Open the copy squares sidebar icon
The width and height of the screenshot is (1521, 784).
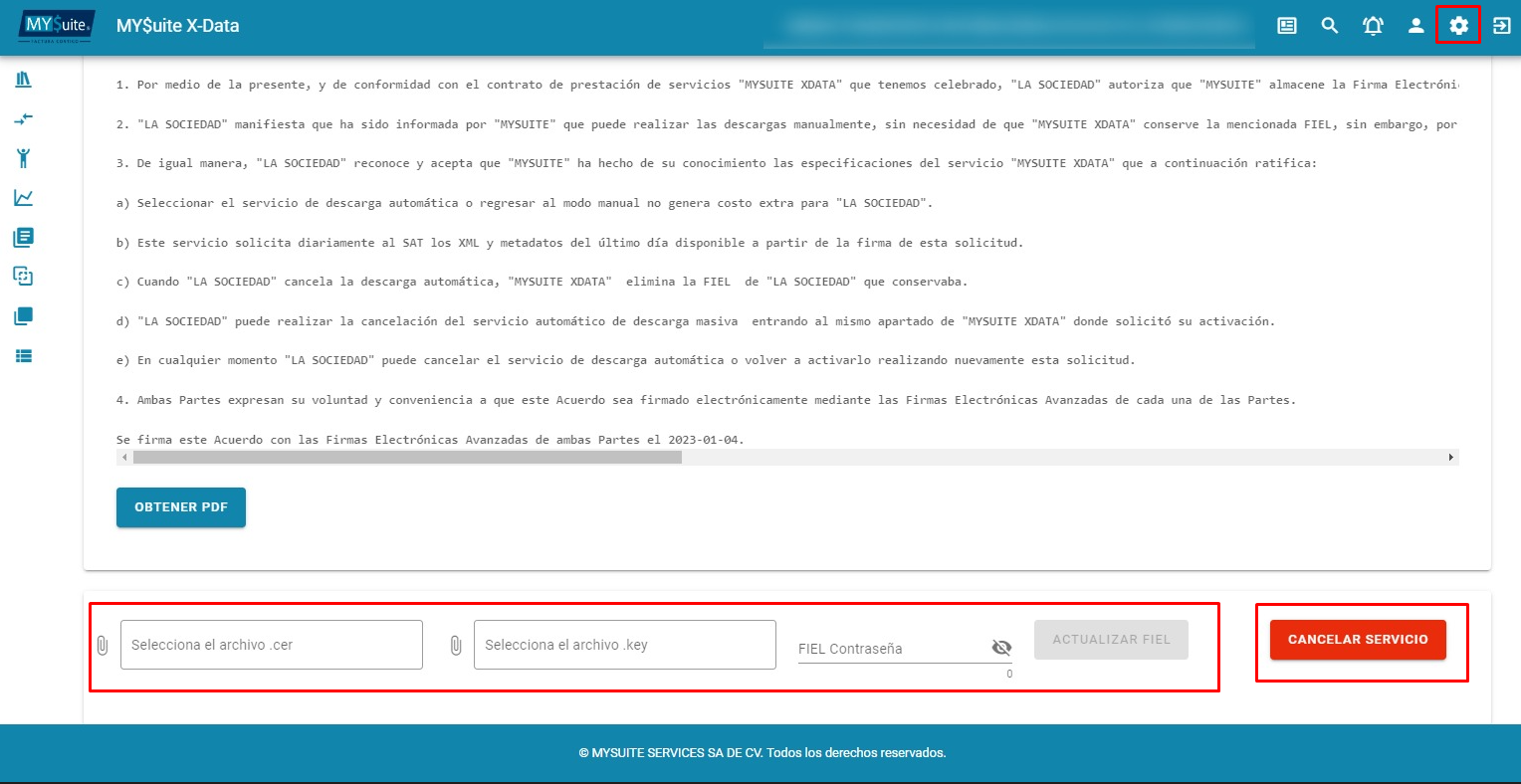(24, 277)
